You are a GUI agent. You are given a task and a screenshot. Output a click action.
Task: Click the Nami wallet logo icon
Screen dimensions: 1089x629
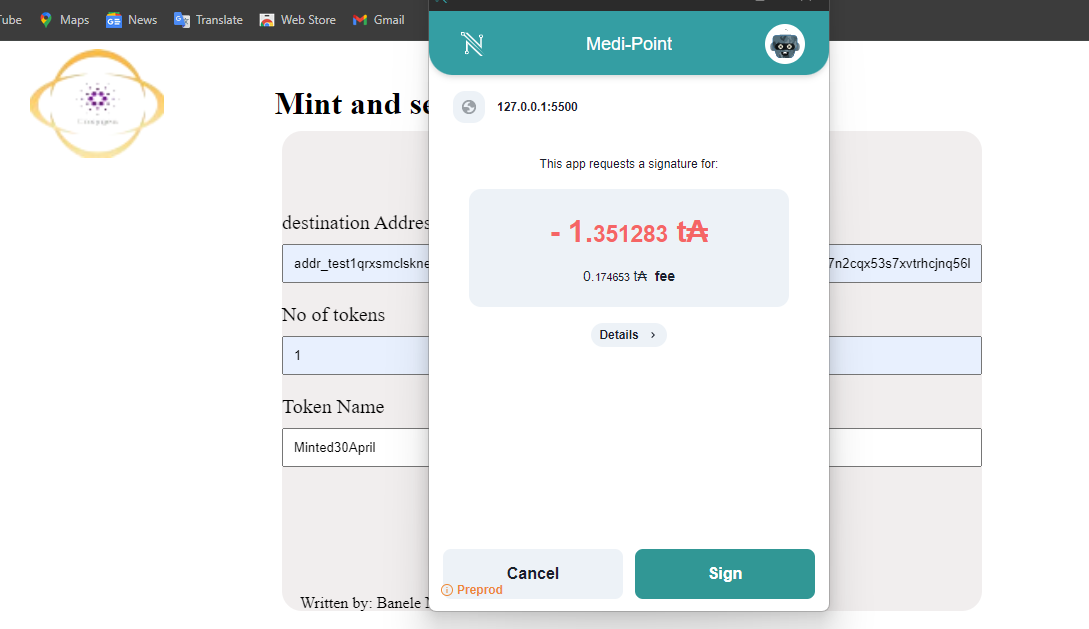point(472,44)
